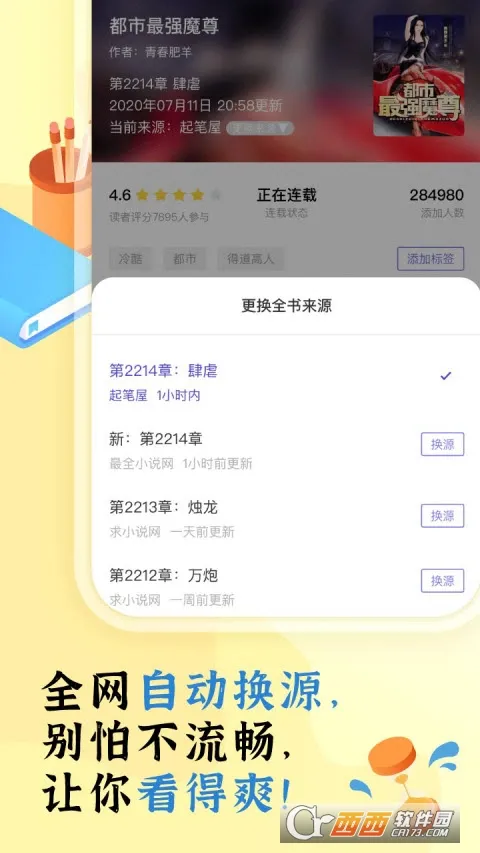Tap the 4.6 reader rating score
The width and height of the screenshot is (480, 853).
click(x=120, y=195)
